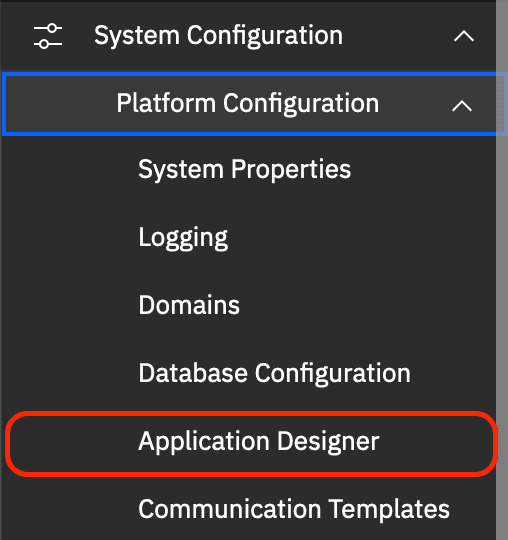The width and height of the screenshot is (508, 540).
Task: Click the upward caret inside the blue-focused row
Action: click(x=462, y=106)
